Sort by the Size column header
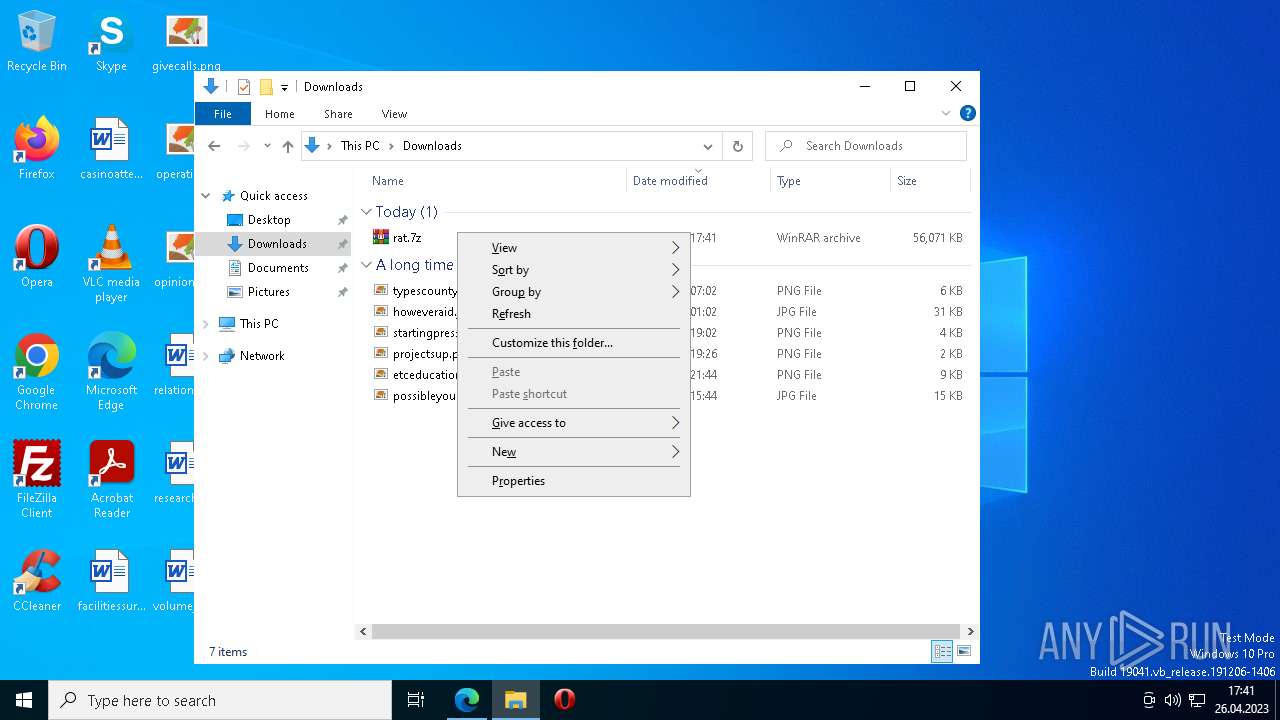The image size is (1280, 720). point(930,181)
